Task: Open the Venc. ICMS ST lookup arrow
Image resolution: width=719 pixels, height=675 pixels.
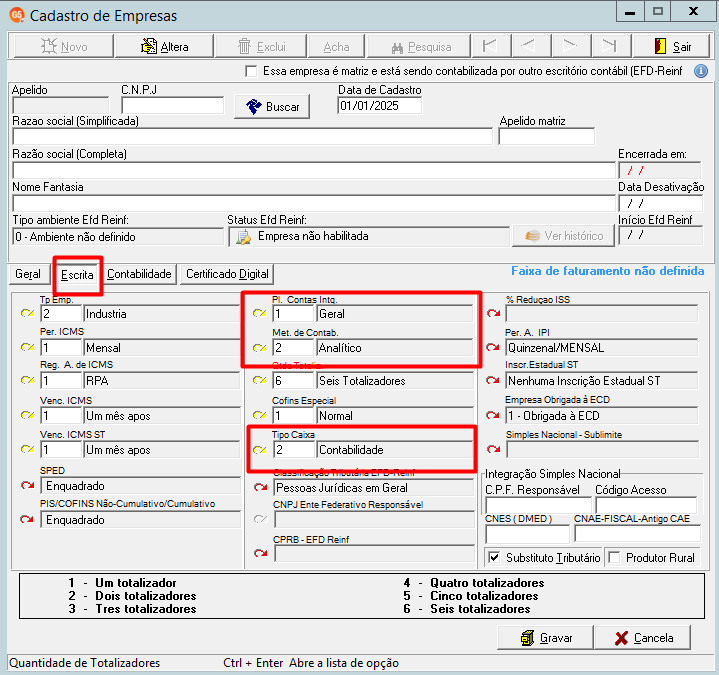Action: [x=28, y=449]
